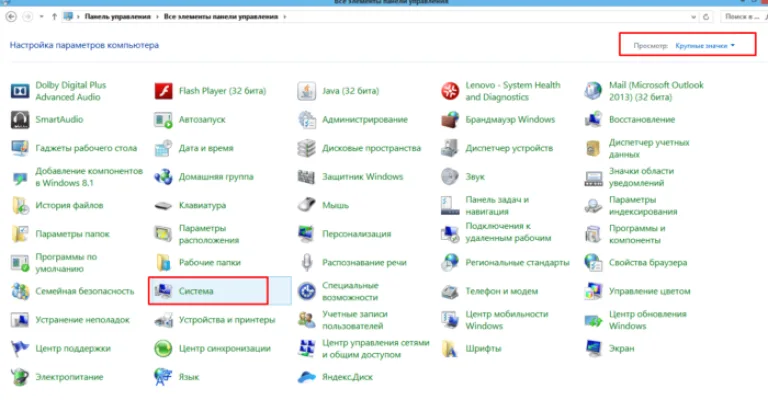Click in the search field Поиск
The image size is (768, 400).
click(744, 17)
